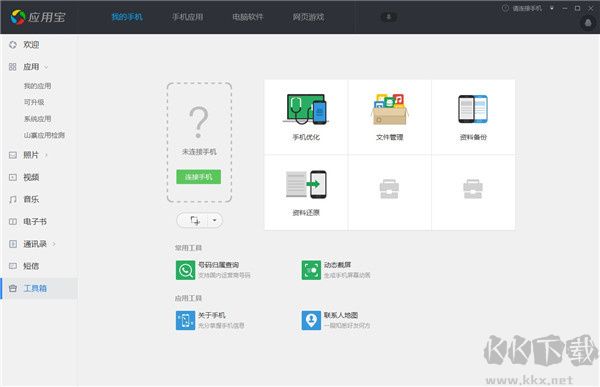Click the first empty toolbox placeholder
This screenshot has width=600, height=387.
(390, 189)
